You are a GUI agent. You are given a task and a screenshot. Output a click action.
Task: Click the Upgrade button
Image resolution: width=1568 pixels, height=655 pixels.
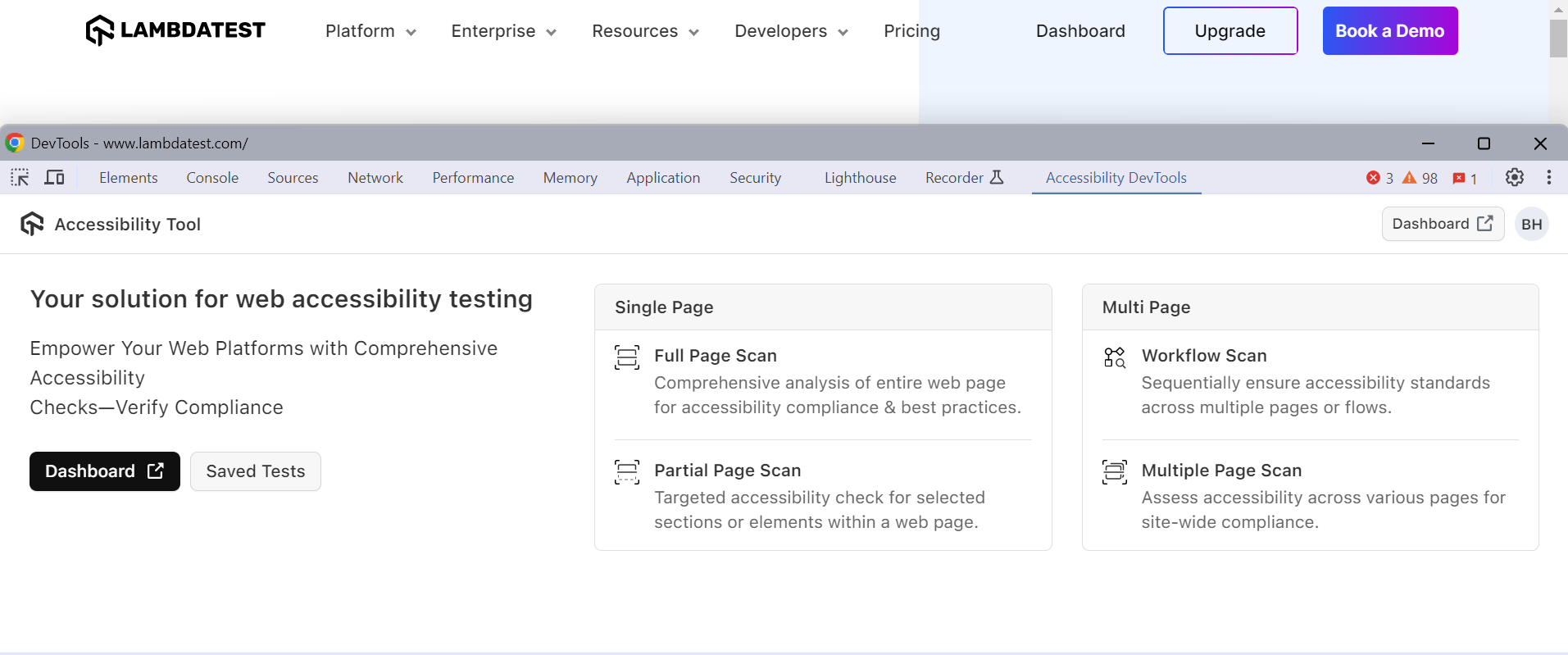[x=1230, y=31]
